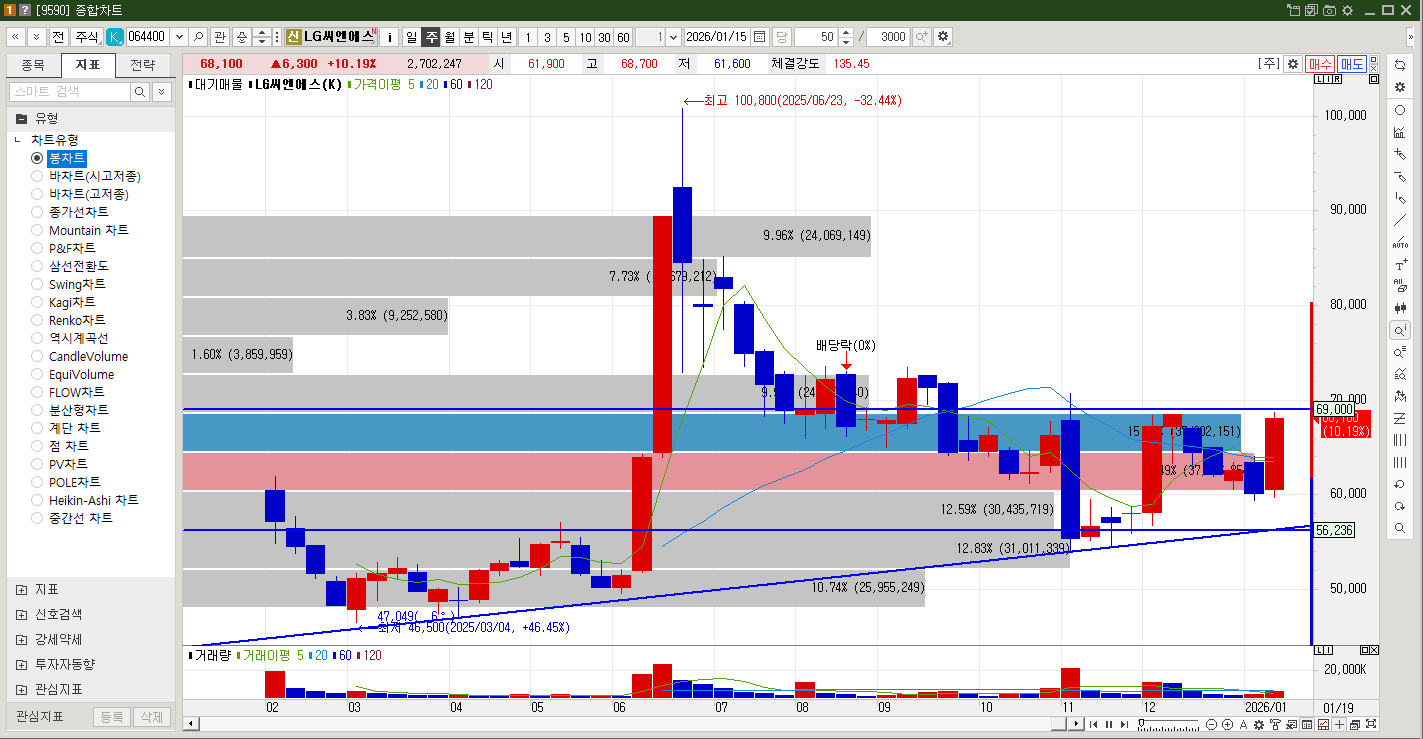Expand the 신호검색 section

22,615
